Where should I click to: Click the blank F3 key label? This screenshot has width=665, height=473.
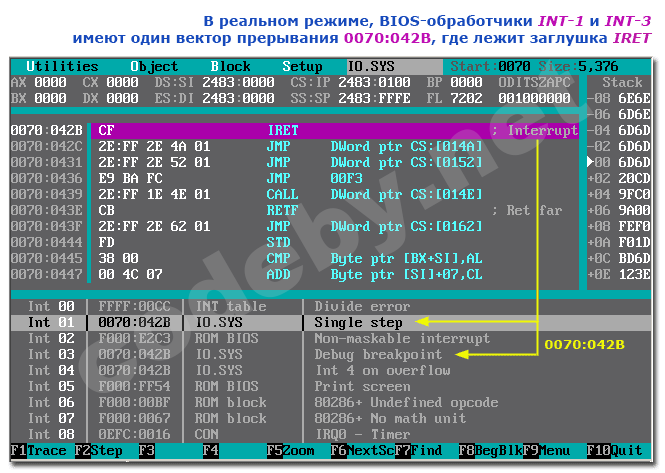(x=147, y=451)
